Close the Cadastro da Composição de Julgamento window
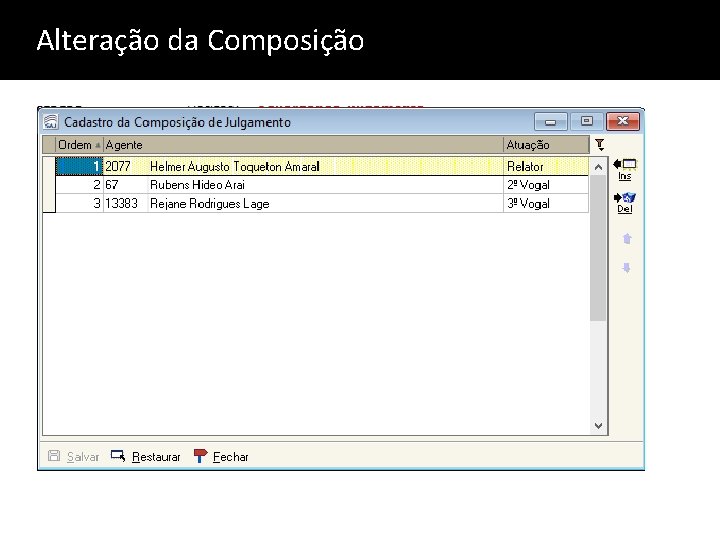This screenshot has width=720, height=540. coord(623,122)
